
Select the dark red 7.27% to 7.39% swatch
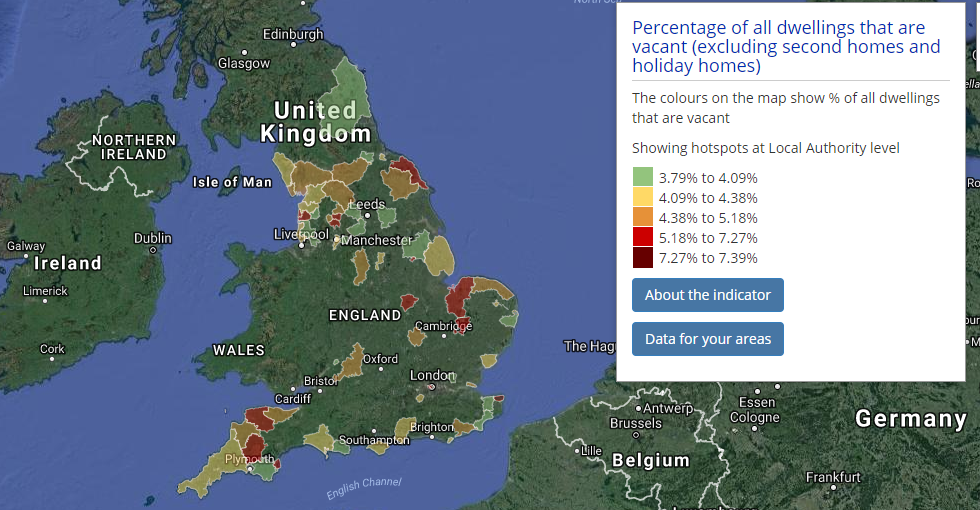coord(642,258)
